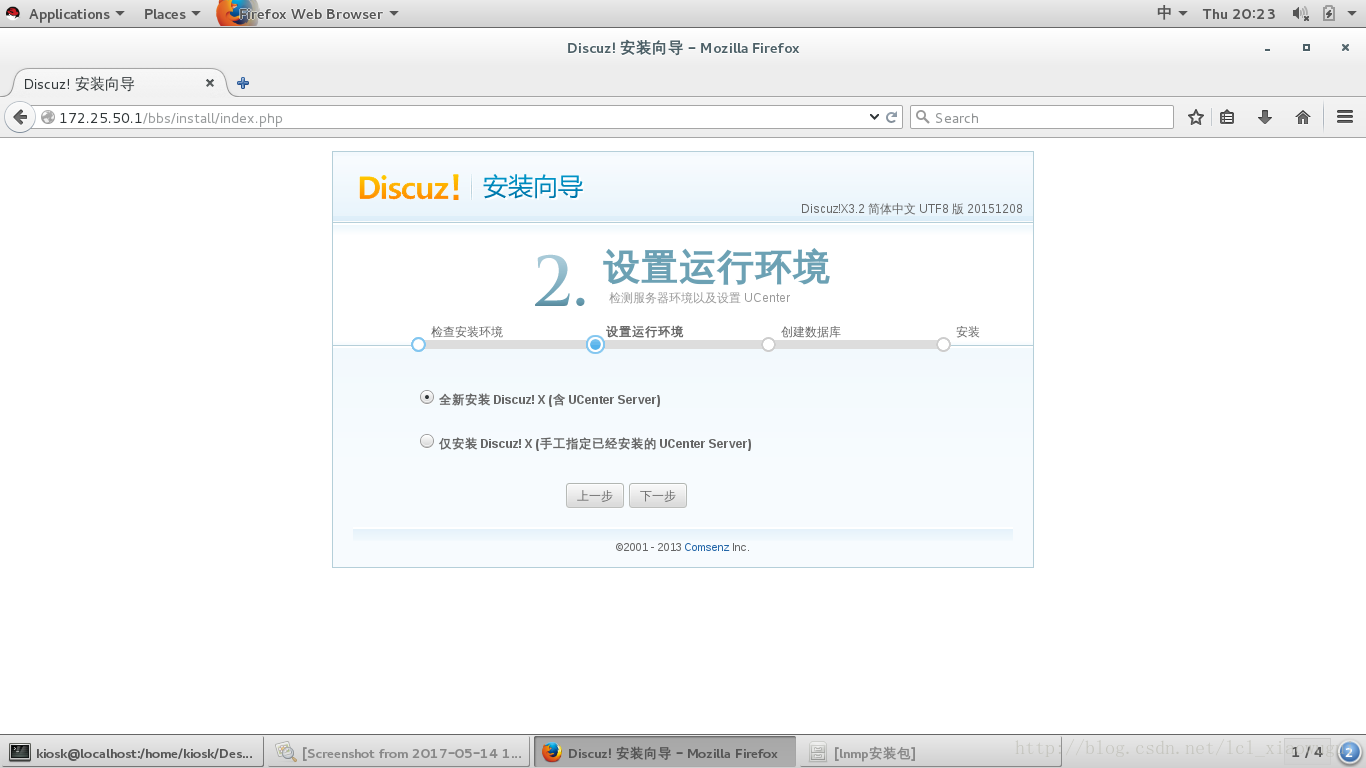This screenshot has height=768, width=1366.
Task: Click the 下一步 button
Action: (658, 496)
